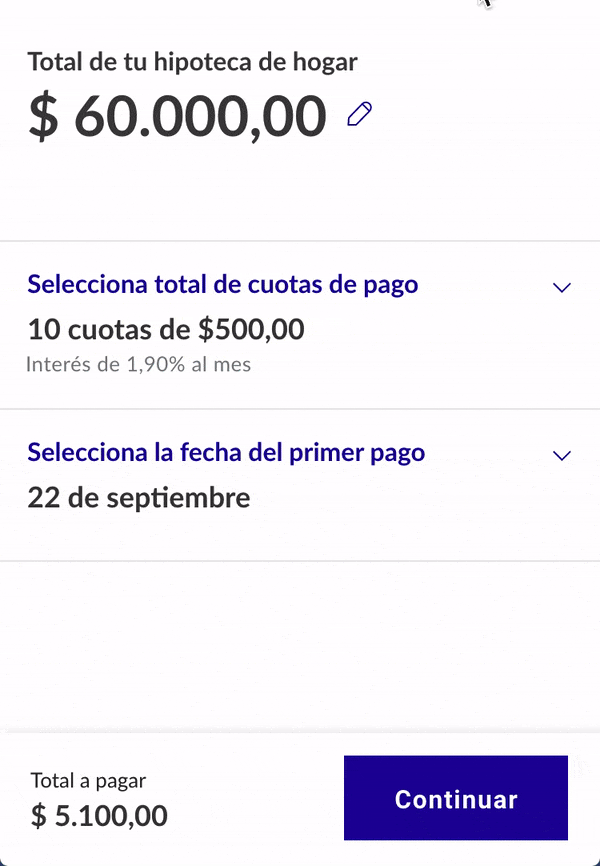Click "Total de tu hipoteca de hogar" heading

click(192, 62)
